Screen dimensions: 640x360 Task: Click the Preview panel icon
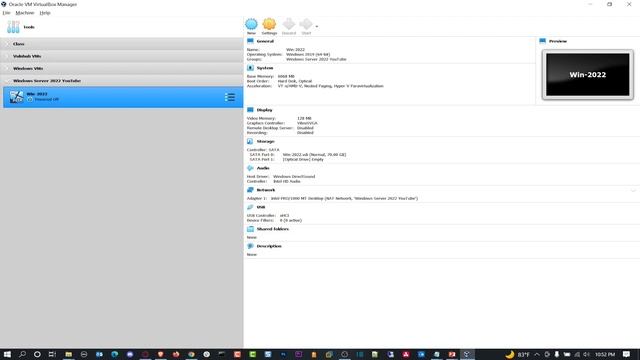click(542, 41)
